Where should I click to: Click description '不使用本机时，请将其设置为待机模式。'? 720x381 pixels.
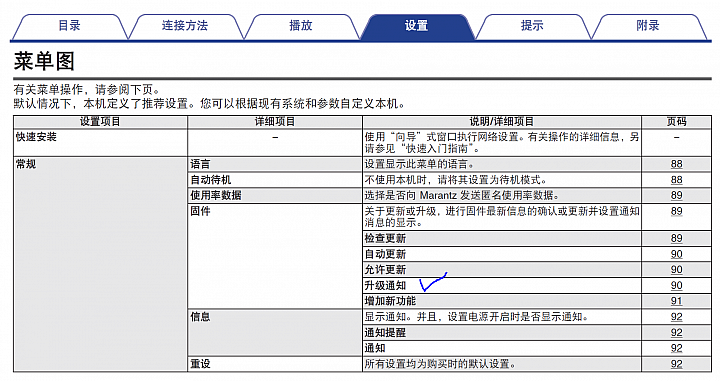(x=455, y=180)
